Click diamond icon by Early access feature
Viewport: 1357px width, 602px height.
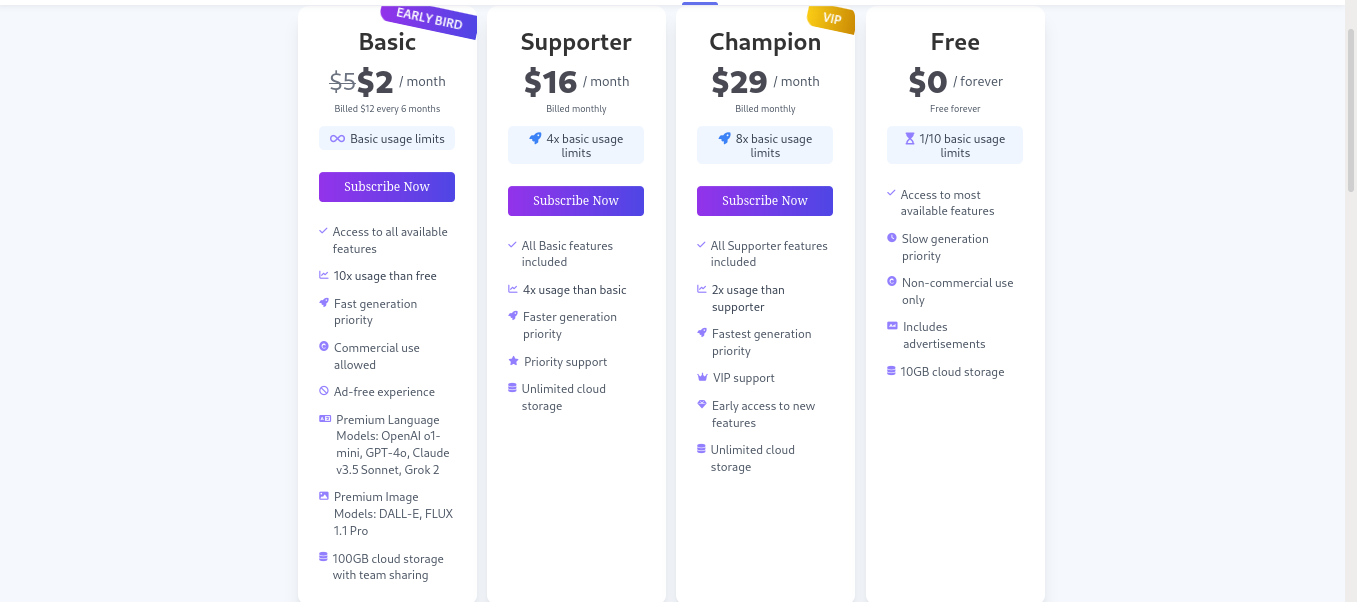click(702, 405)
